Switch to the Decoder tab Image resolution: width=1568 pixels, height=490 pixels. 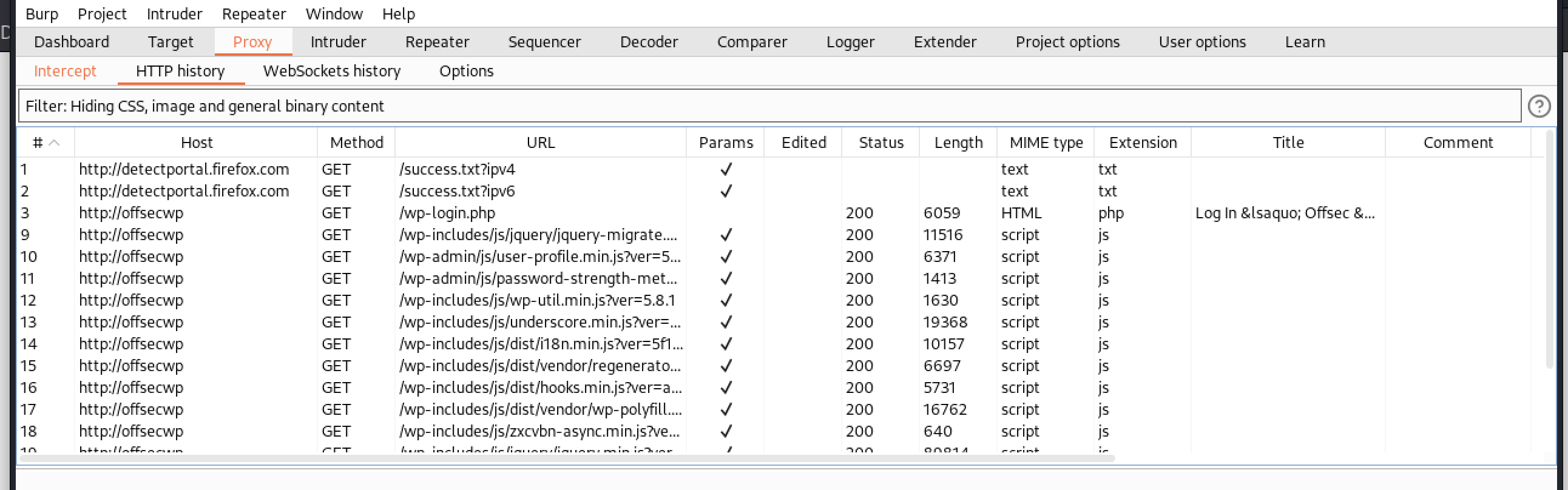pos(648,42)
